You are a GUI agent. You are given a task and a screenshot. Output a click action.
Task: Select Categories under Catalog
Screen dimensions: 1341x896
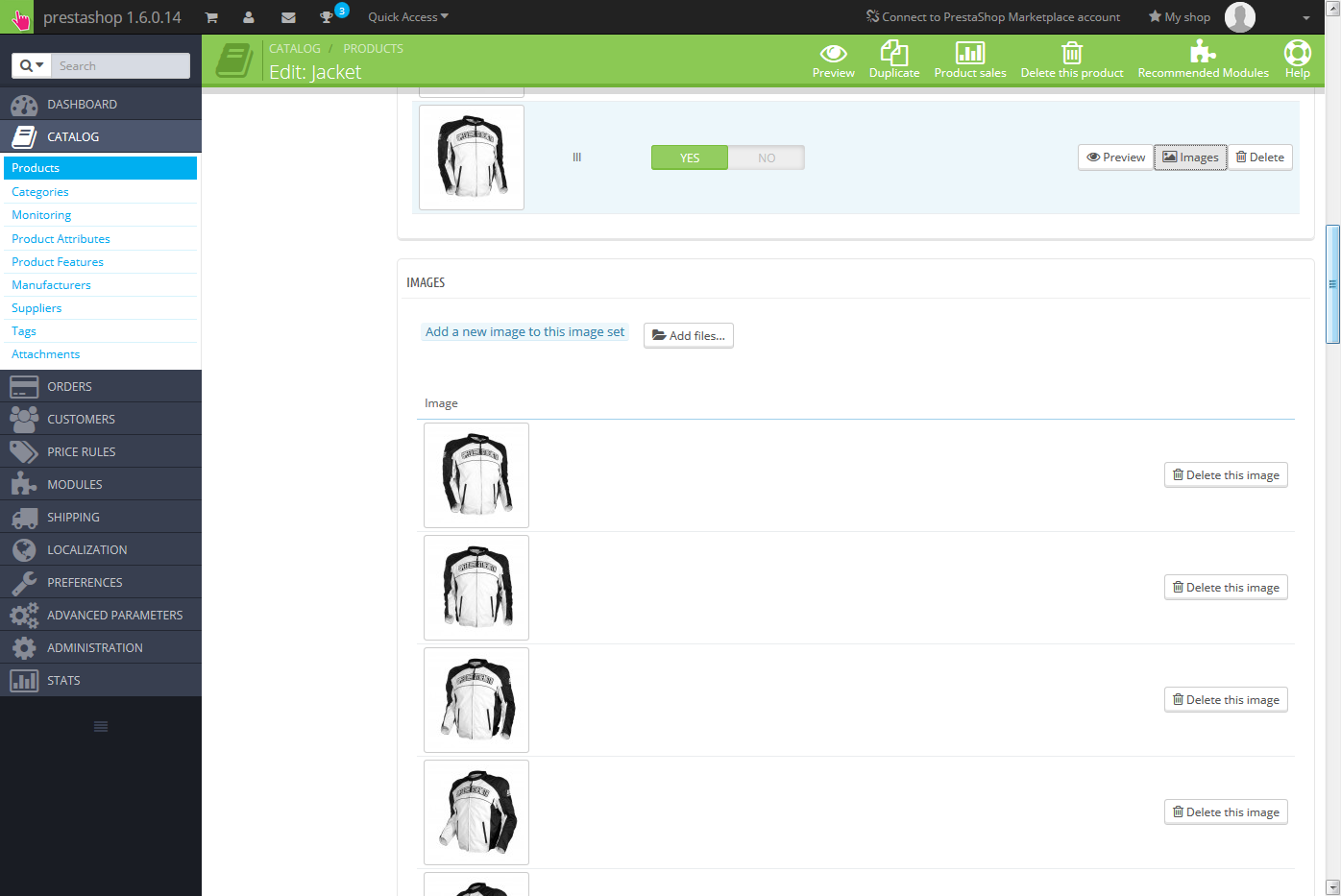40,192
